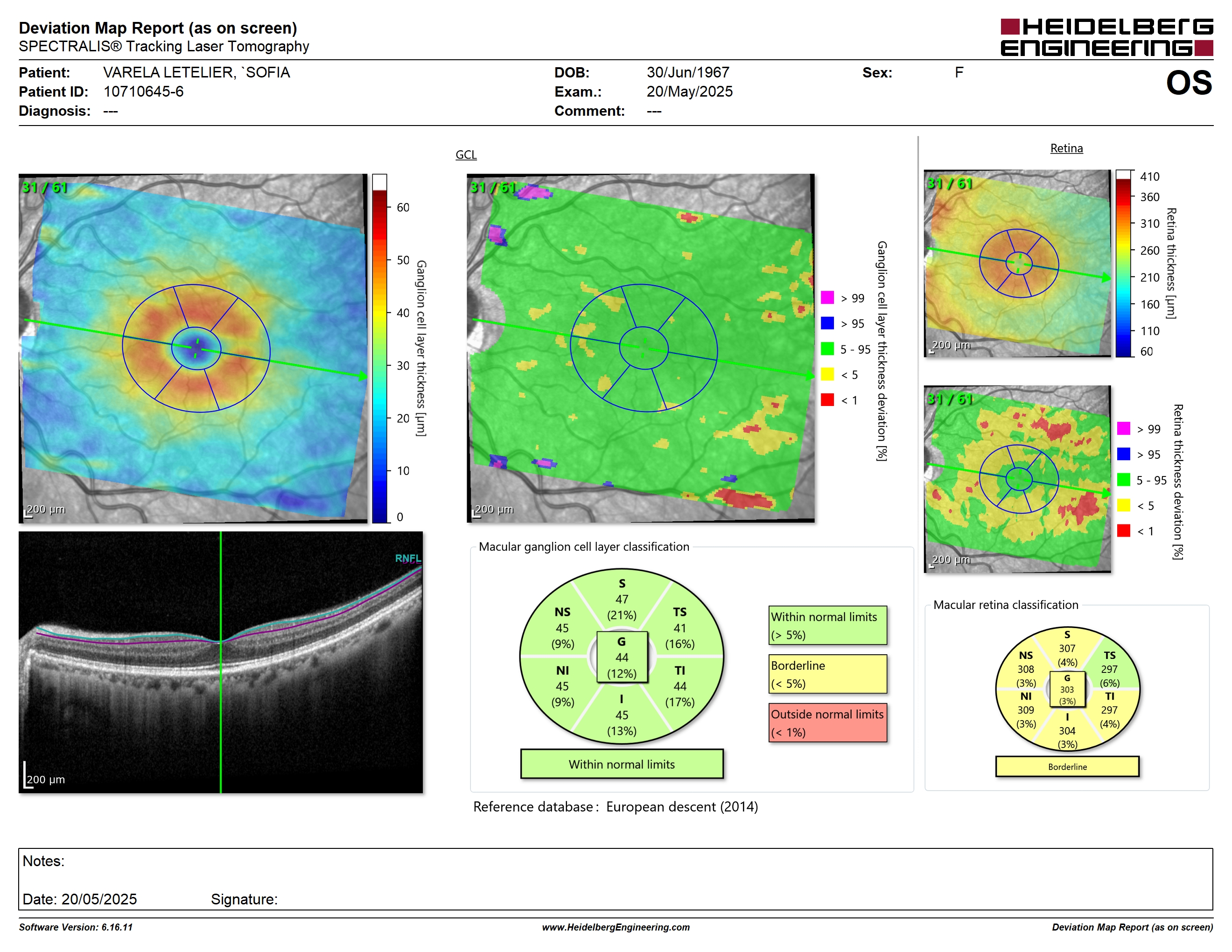Click the yellow < 5 swatch in GCL legend

pyautogui.click(x=827, y=374)
